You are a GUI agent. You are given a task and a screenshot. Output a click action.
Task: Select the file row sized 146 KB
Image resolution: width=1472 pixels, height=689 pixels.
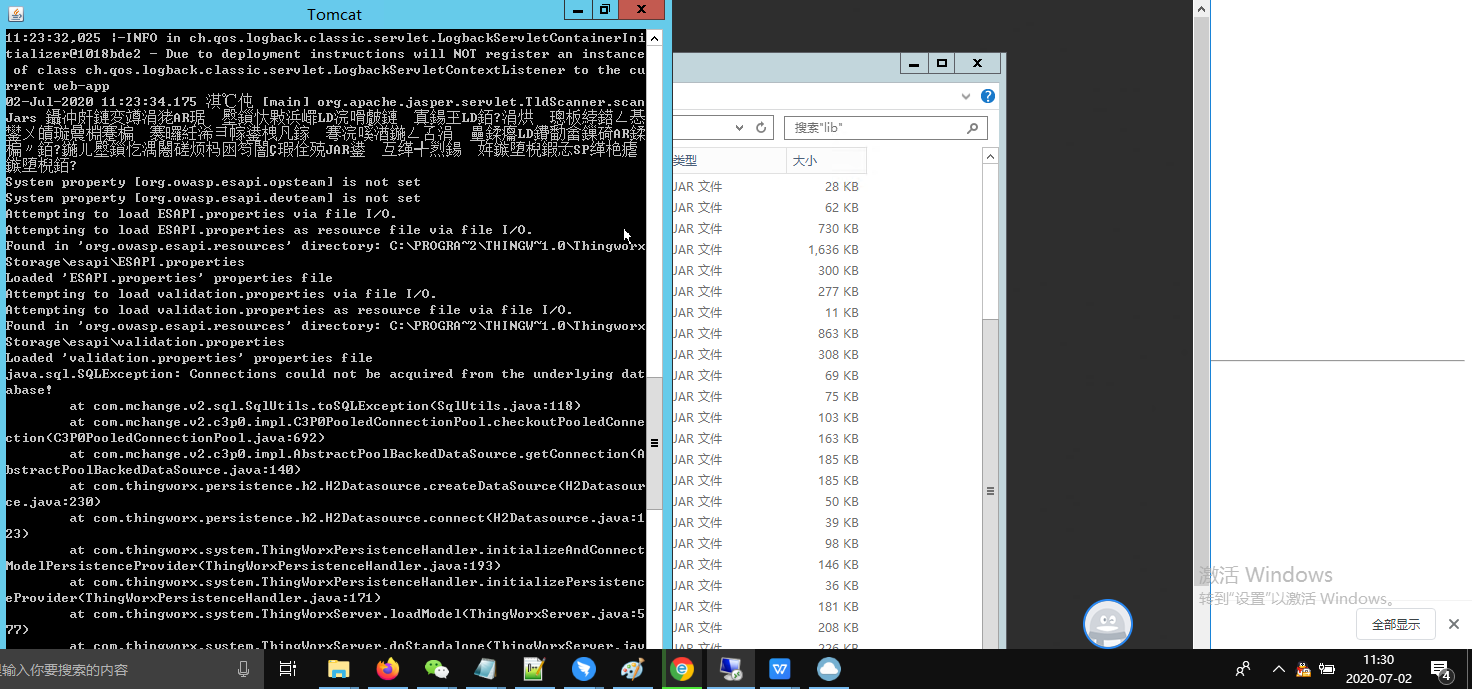point(769,565)
